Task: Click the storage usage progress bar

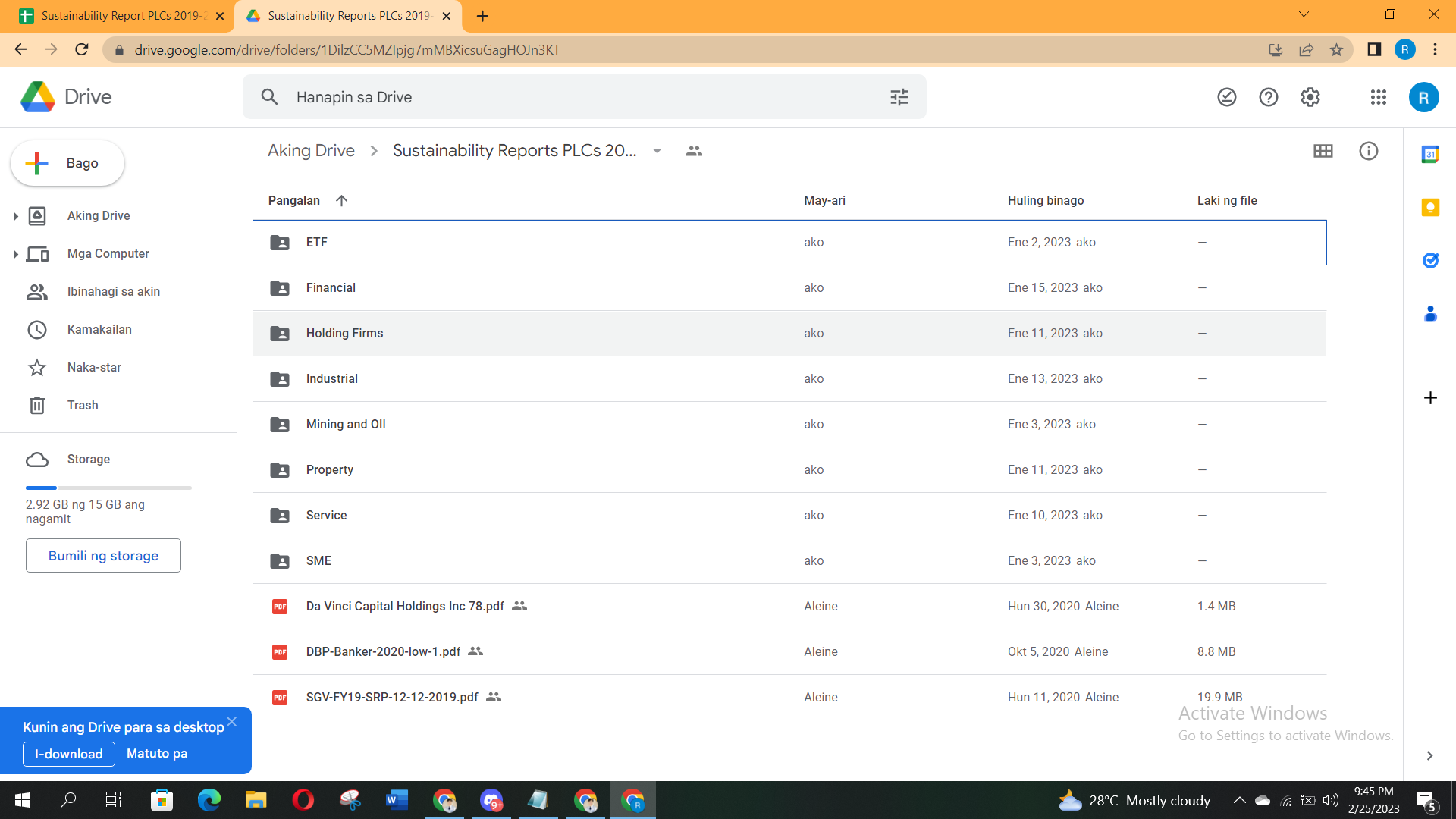Action: [108, 488]
